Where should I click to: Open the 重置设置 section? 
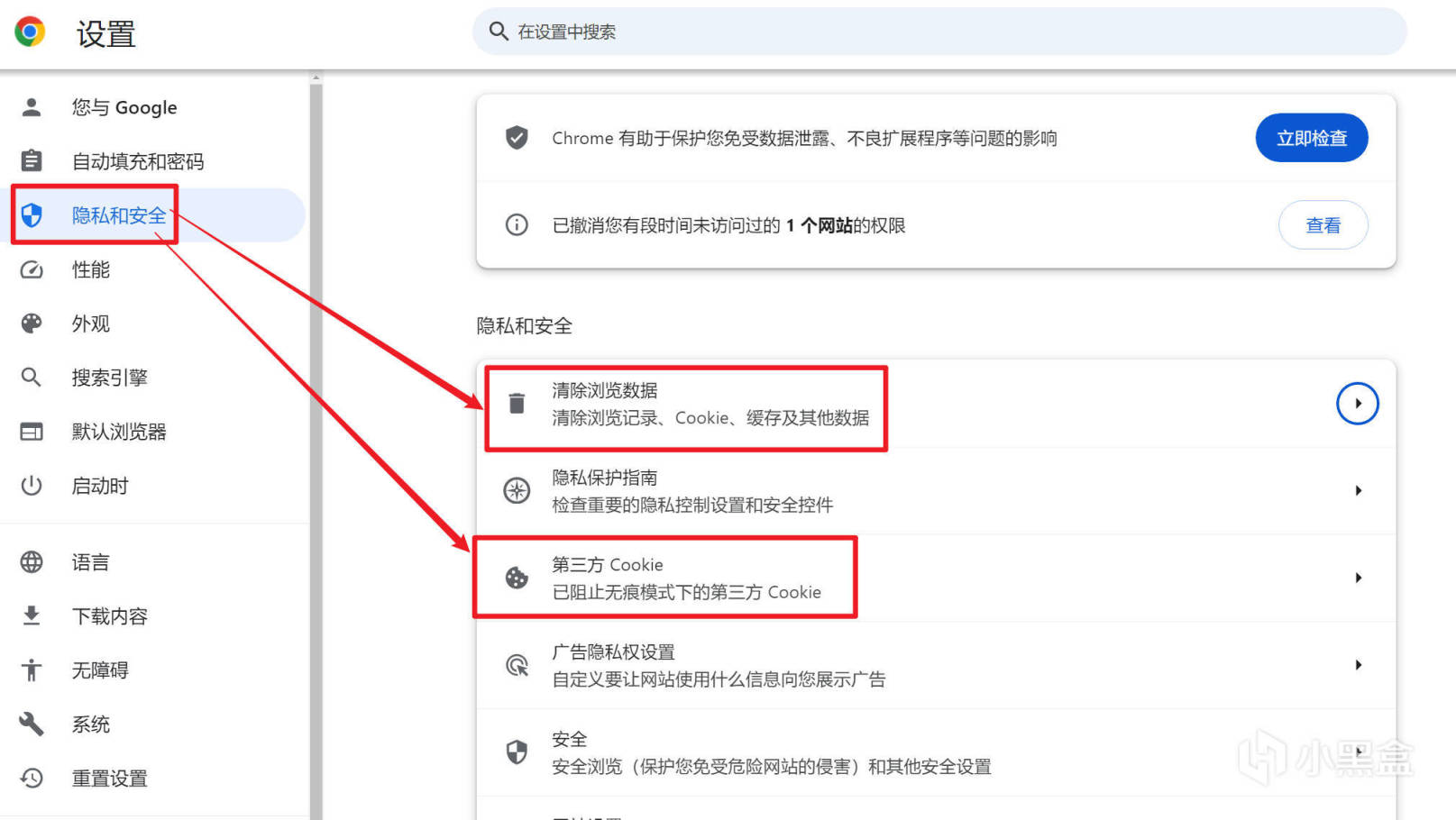coord(153,779)
